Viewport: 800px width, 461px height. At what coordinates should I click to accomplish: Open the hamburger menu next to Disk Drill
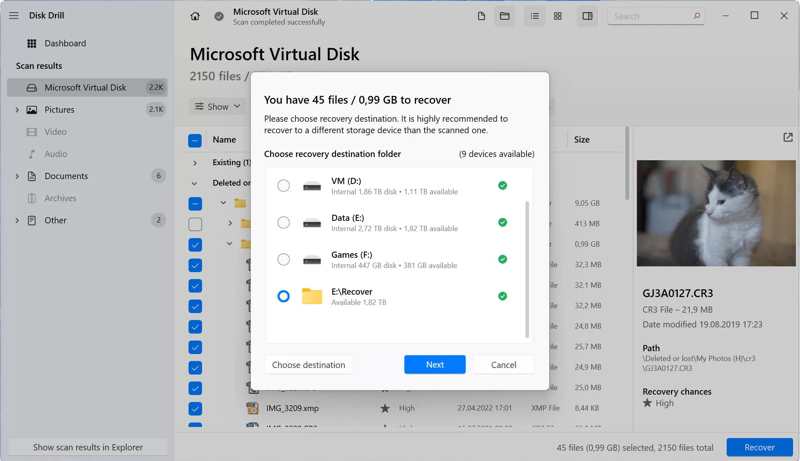pyautogui.click(x=14, y=15)
